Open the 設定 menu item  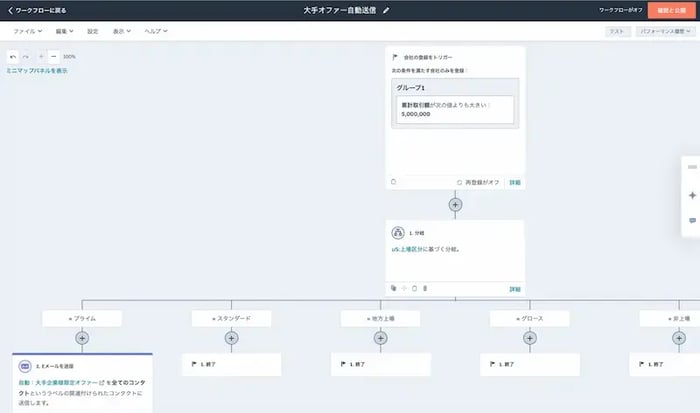(x=92, y=31)
